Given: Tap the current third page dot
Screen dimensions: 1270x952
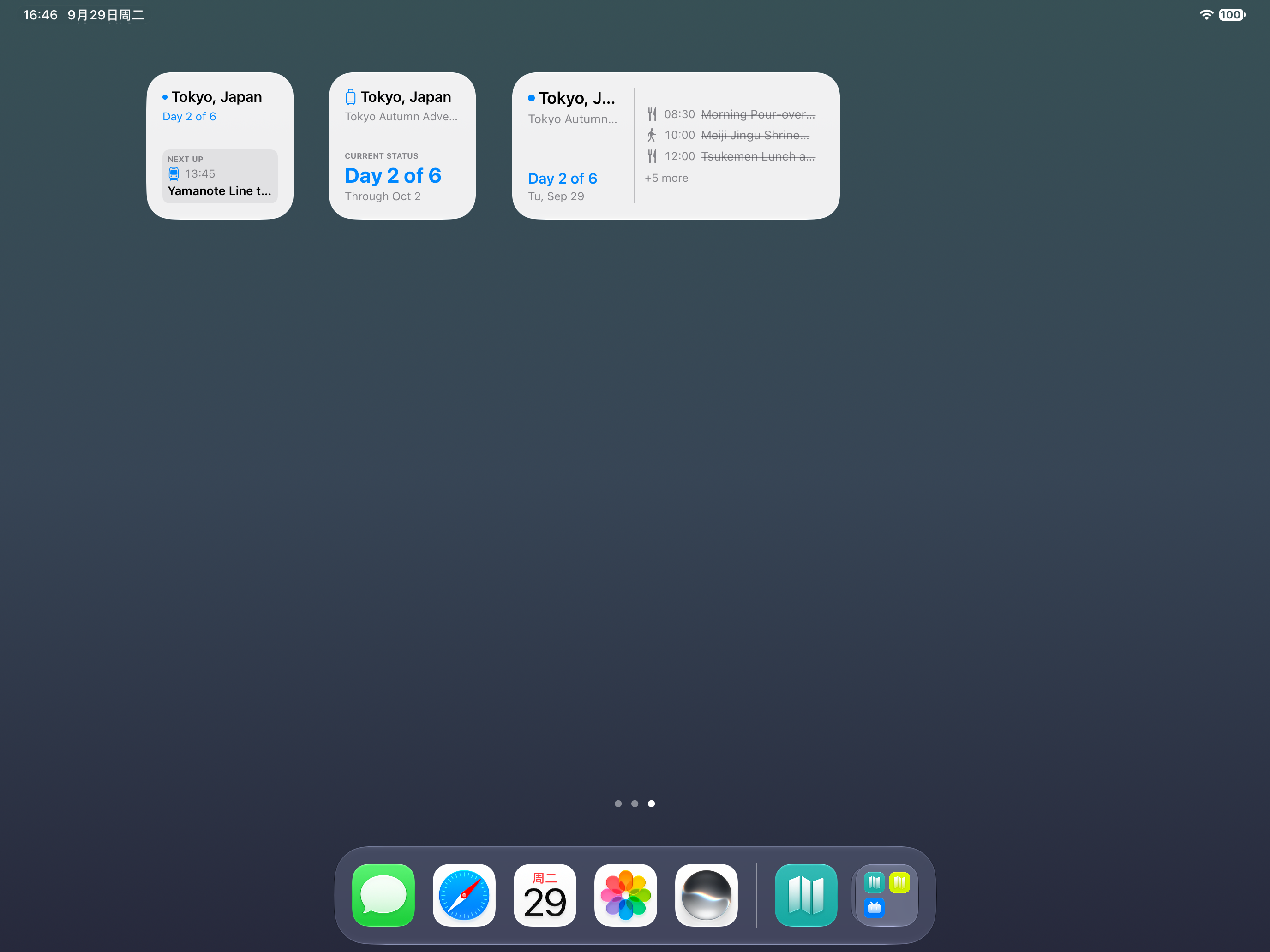Looking at the screenshot, I should [651, 803].
